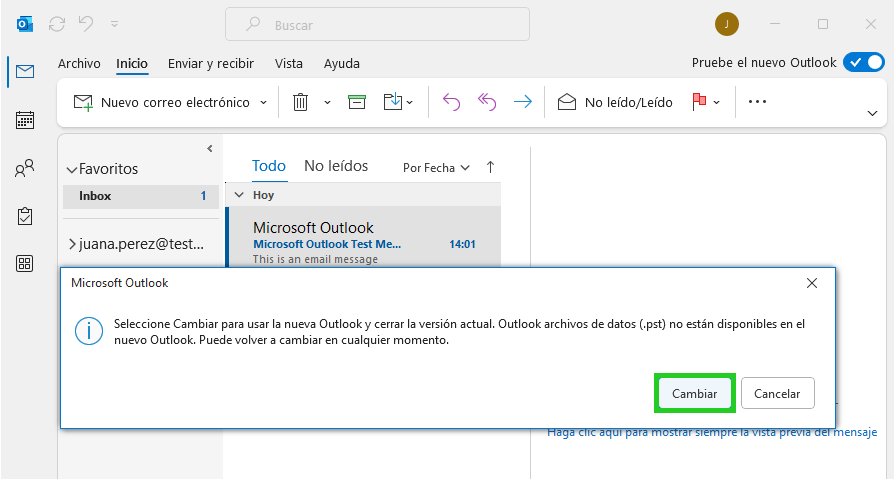Open Mail view in the sidebar
Screen dimensions: 894x479
(25, 72)
